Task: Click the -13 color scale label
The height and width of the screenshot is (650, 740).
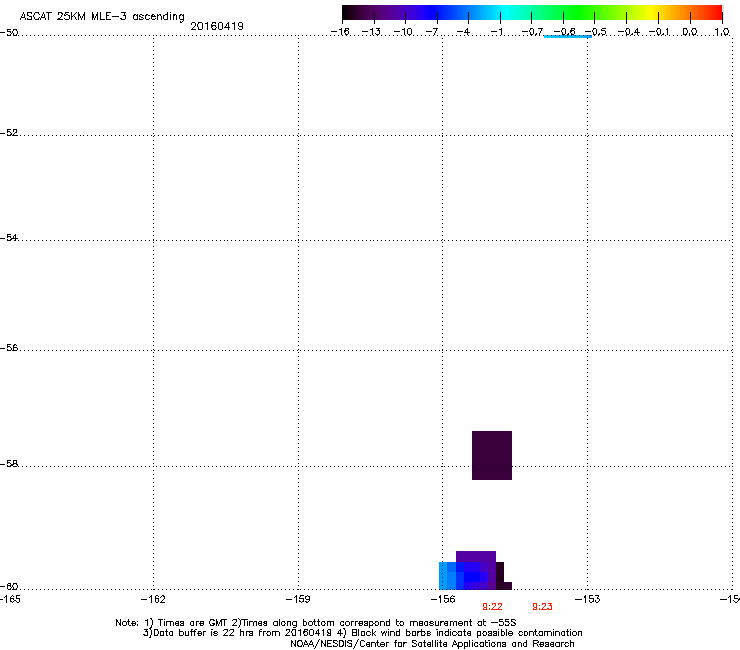Action: pyautogui.click(x=371, y=32)
